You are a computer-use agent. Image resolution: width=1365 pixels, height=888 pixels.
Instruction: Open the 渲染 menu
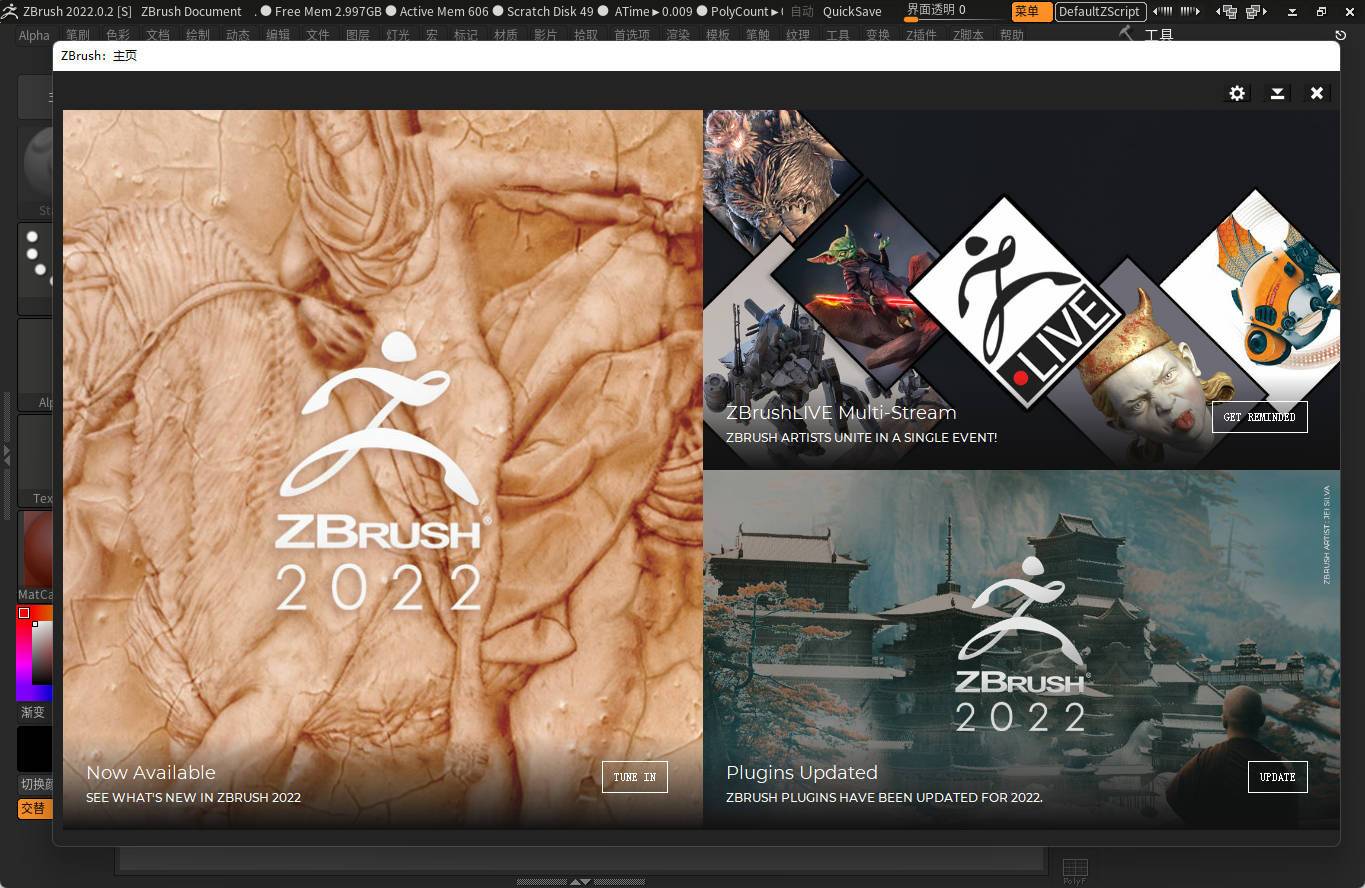pyautogui.click(x=678, y=35)
